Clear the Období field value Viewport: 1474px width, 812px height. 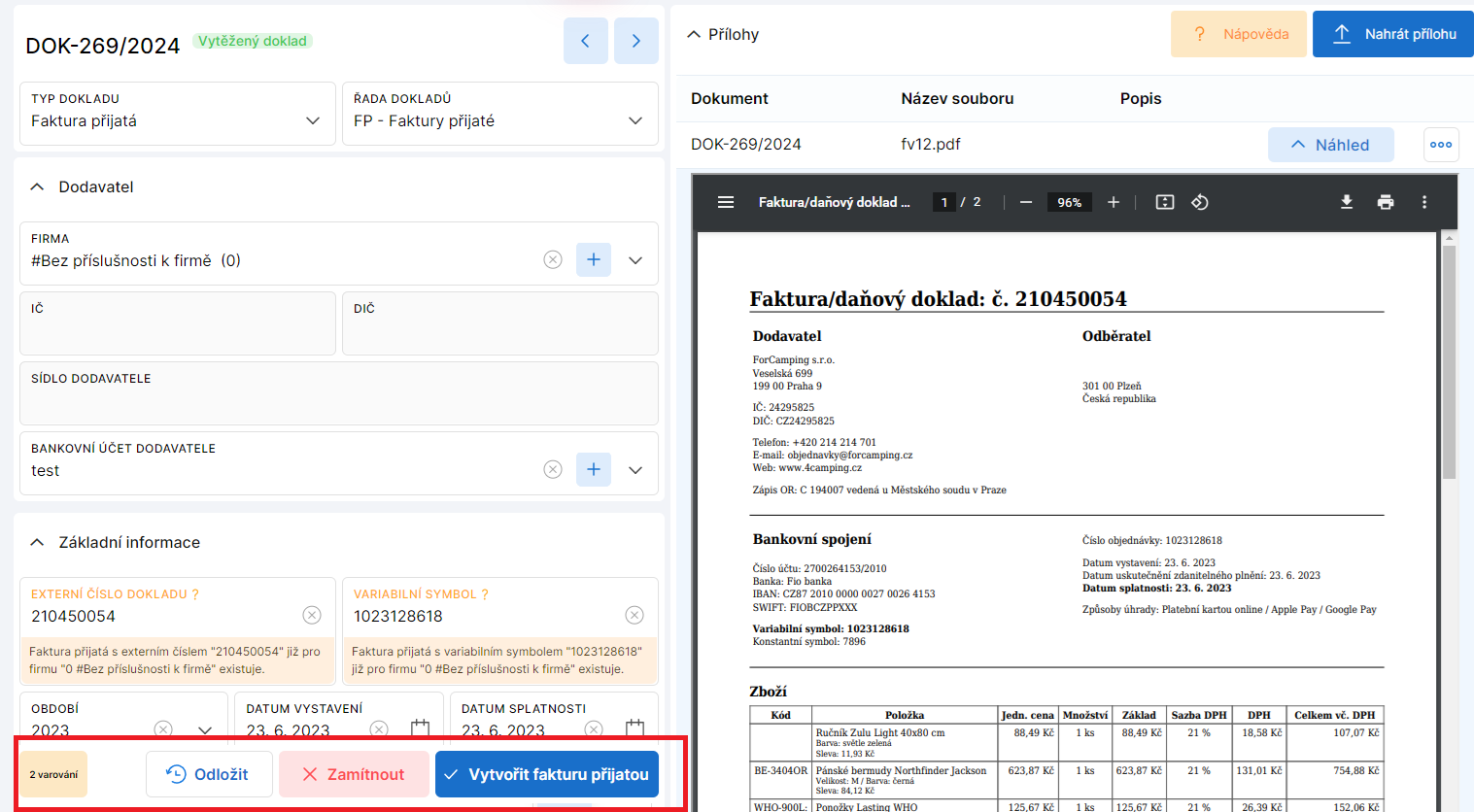(163, 729)
